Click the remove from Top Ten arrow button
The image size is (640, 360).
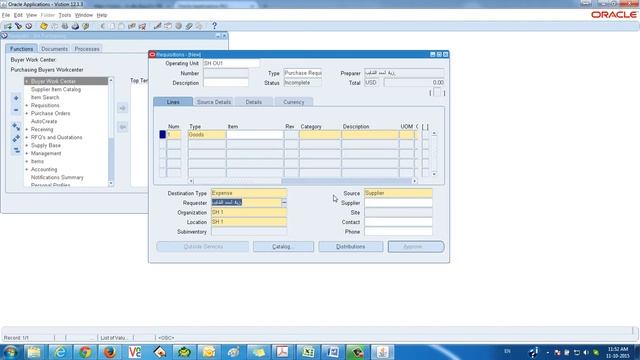(x=123, y=127)
